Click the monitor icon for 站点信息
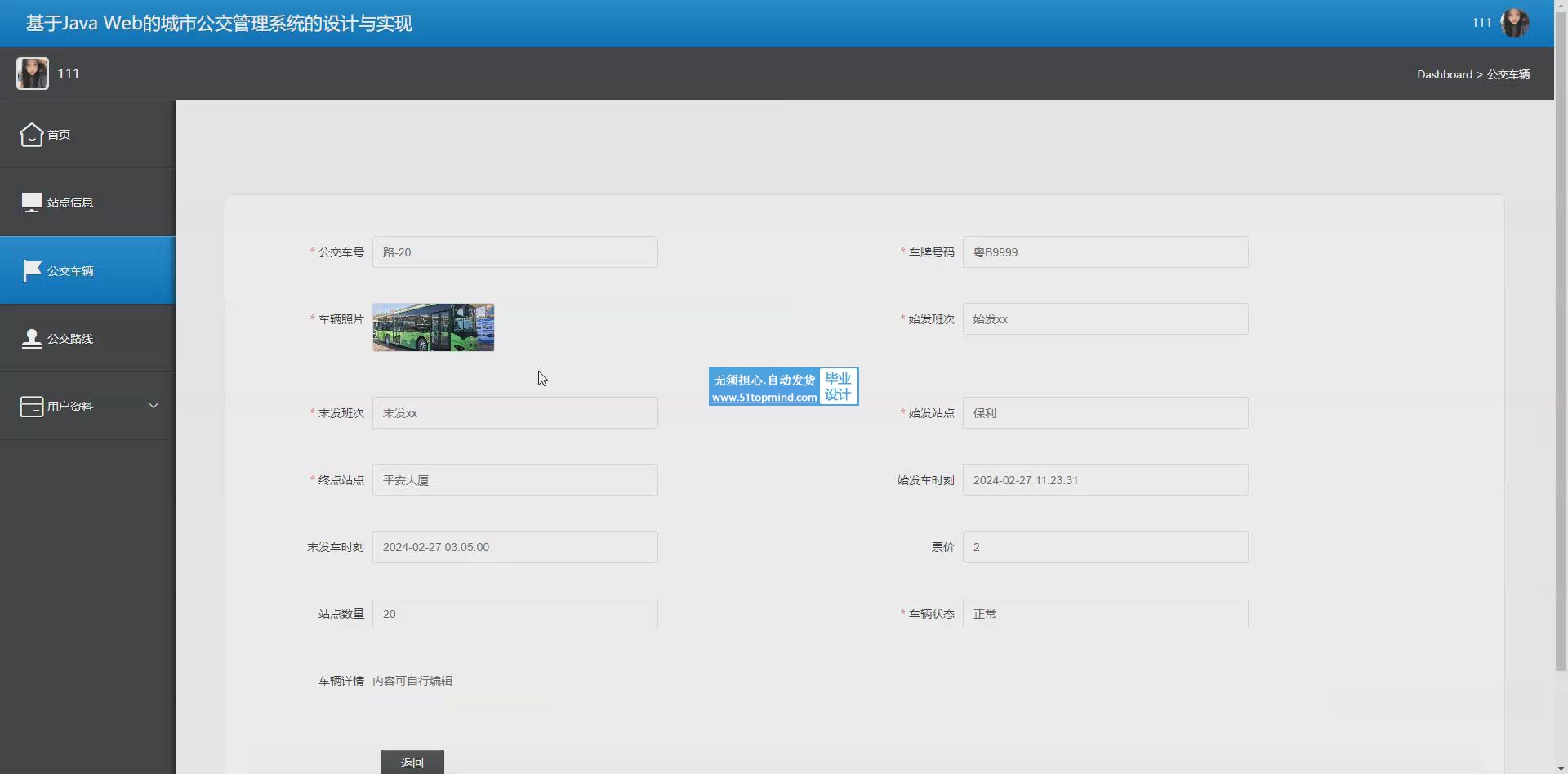The width and height of the screenshot is (1568, 774). click(x=31, y=202)
